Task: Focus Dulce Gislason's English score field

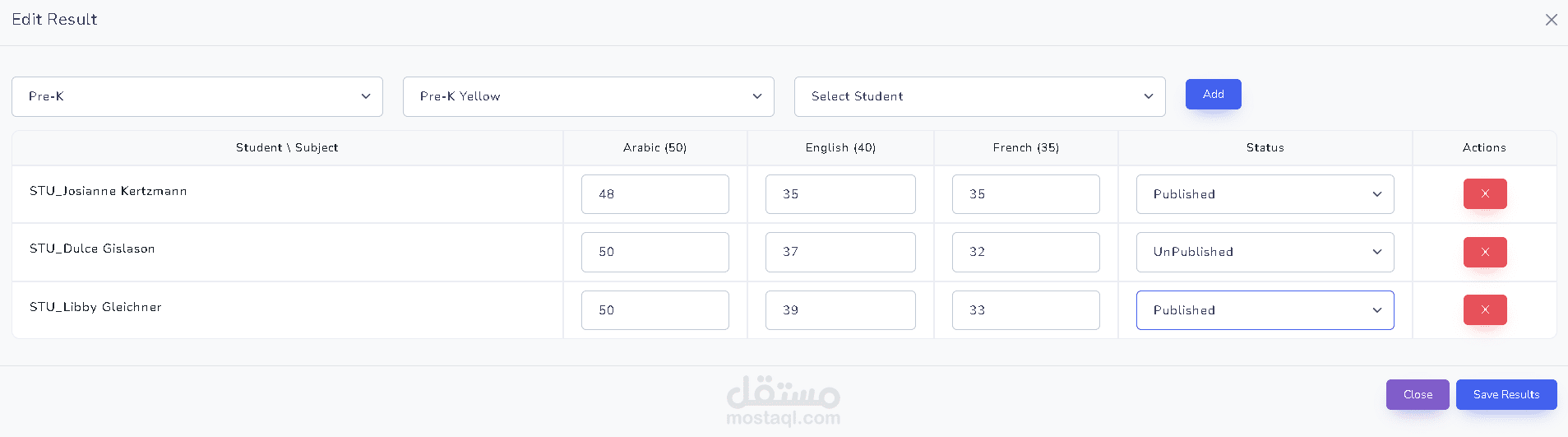Action: pyautogui.click(x=840, y=253)
